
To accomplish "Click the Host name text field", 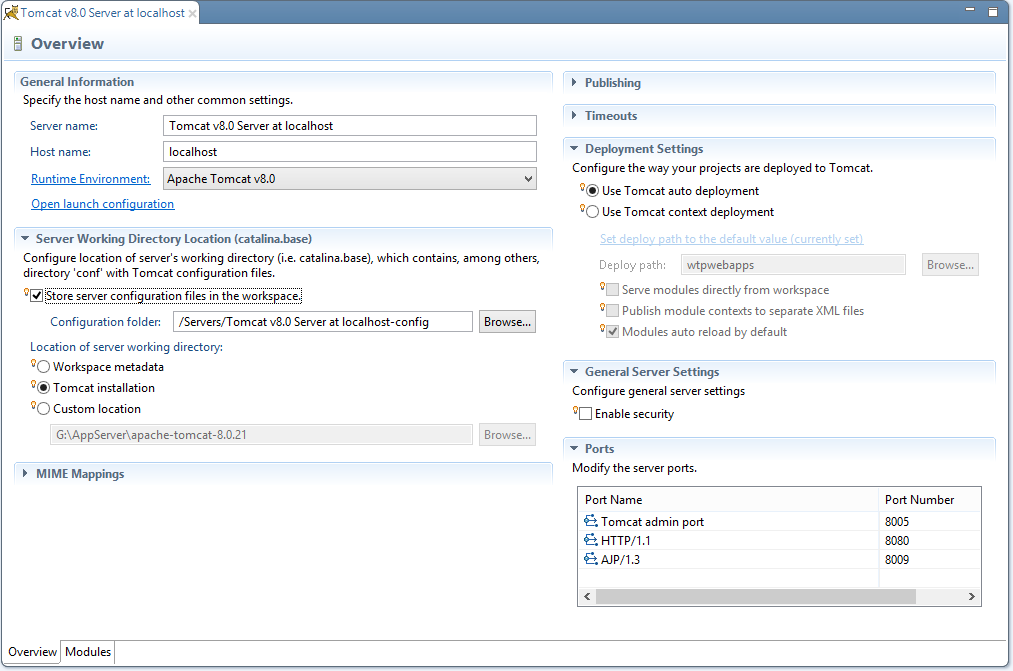I will (x=350, y=152).
